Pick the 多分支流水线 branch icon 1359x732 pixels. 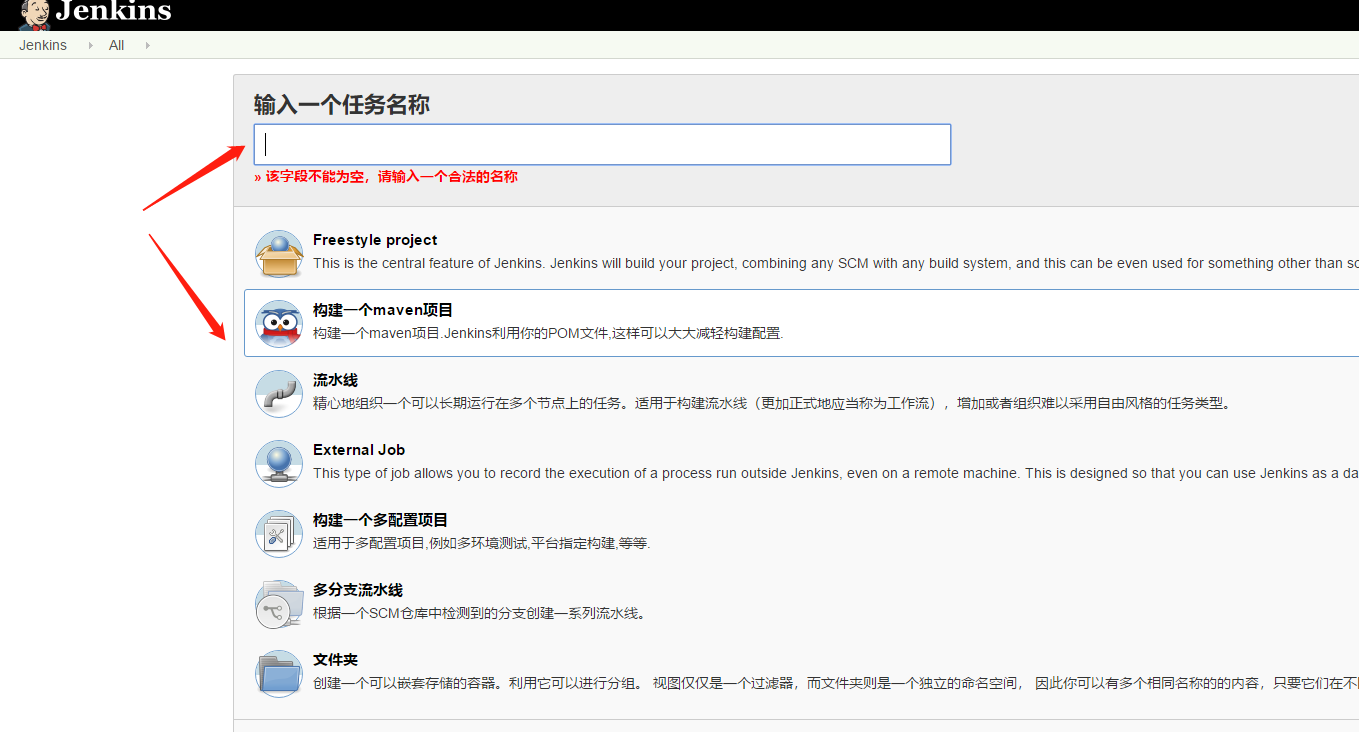279,604
